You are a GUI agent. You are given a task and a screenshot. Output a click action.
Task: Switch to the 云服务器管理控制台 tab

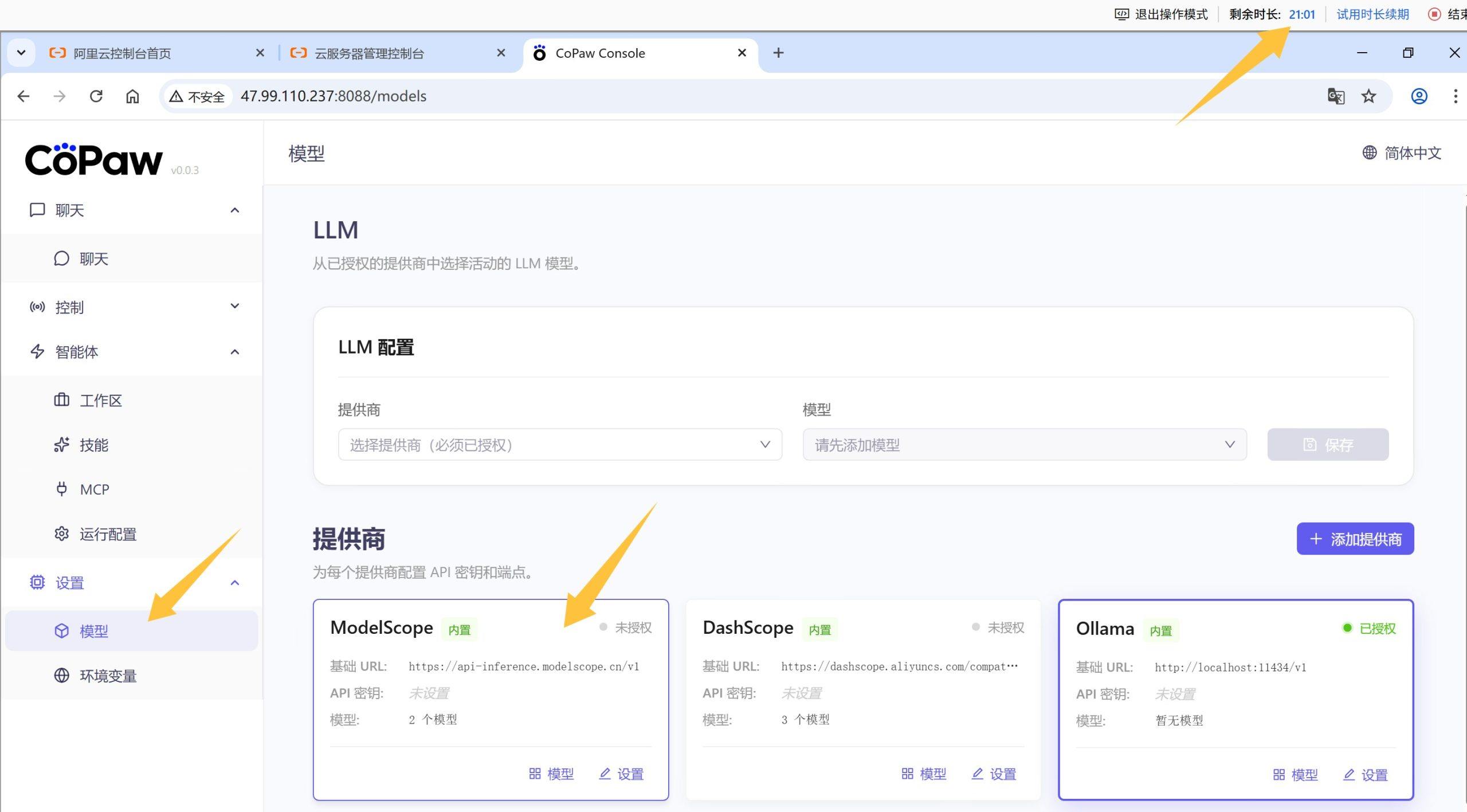pyautogui.click(x=370, y=53)
